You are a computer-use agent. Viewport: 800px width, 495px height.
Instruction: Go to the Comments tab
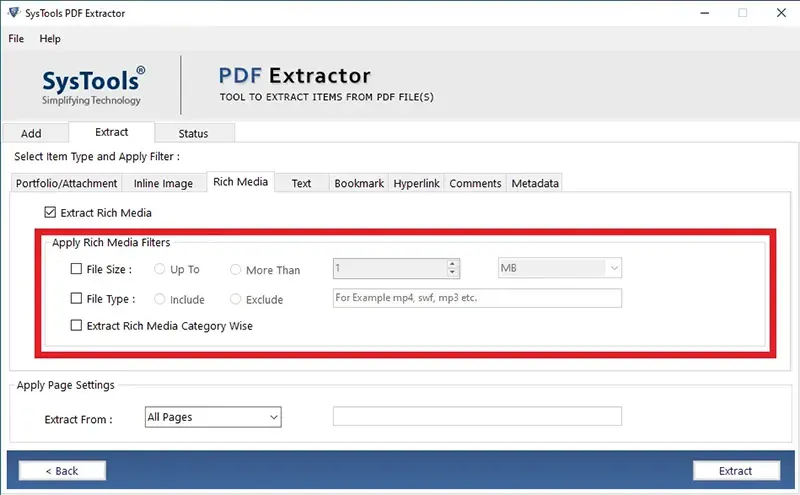click(475, 183)
